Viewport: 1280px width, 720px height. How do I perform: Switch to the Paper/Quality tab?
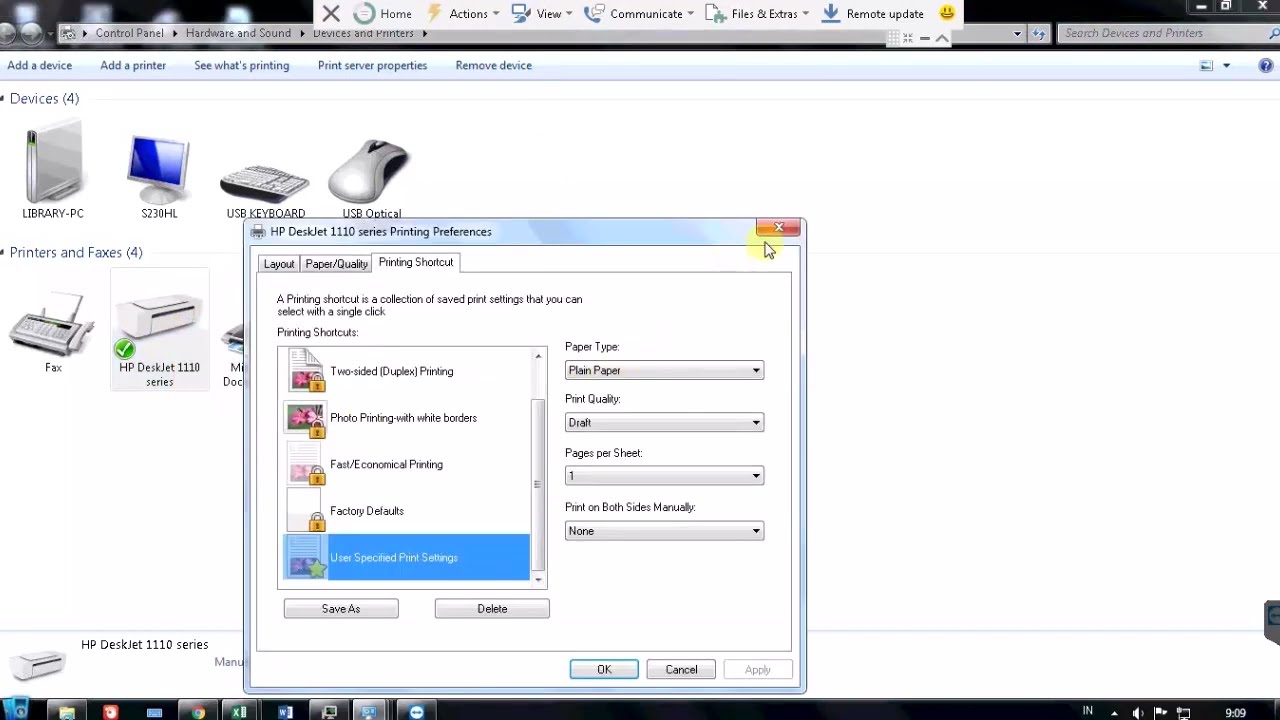[336, 264]
